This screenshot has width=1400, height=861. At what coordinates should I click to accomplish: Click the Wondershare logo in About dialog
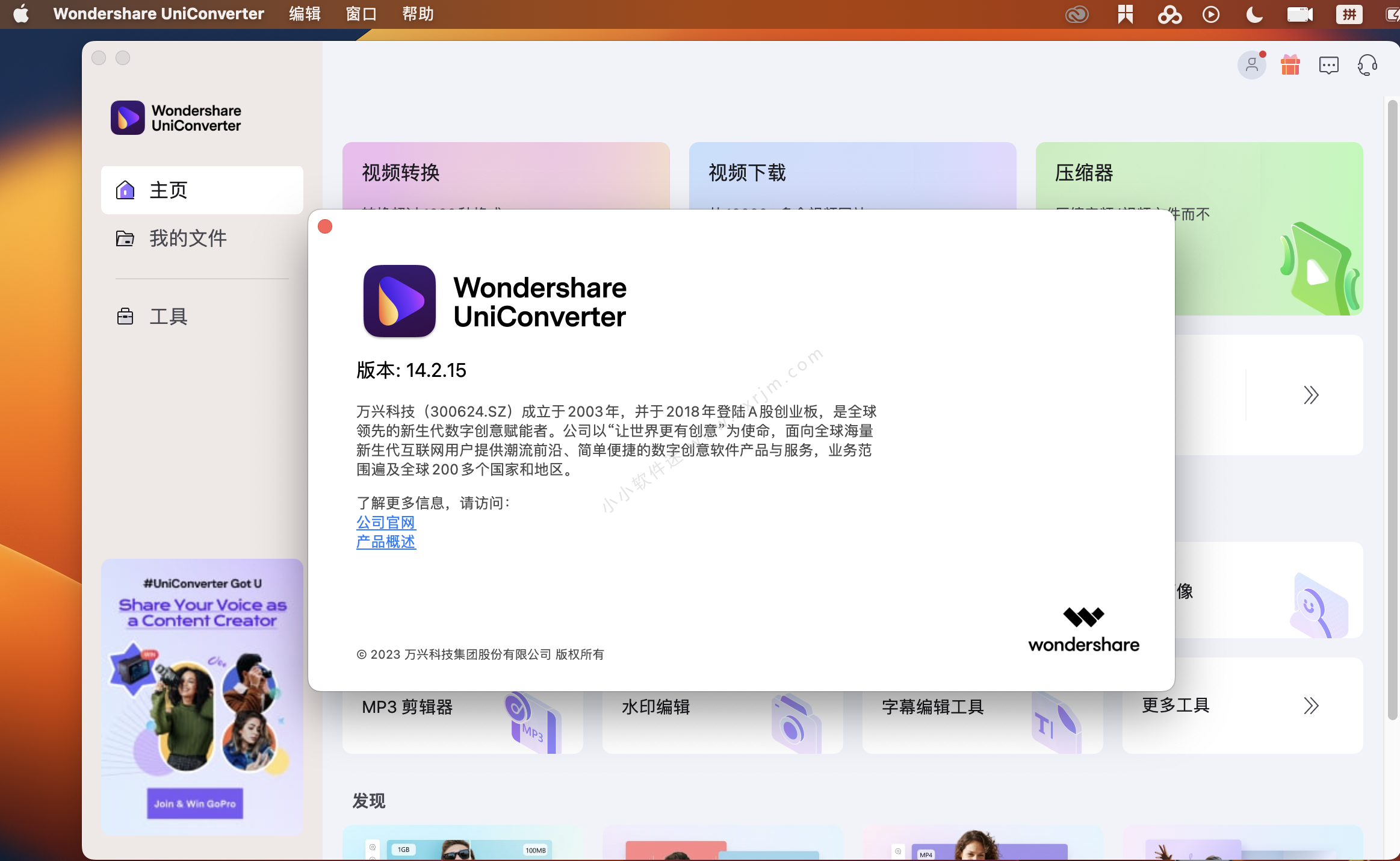tap(1083, 630)
